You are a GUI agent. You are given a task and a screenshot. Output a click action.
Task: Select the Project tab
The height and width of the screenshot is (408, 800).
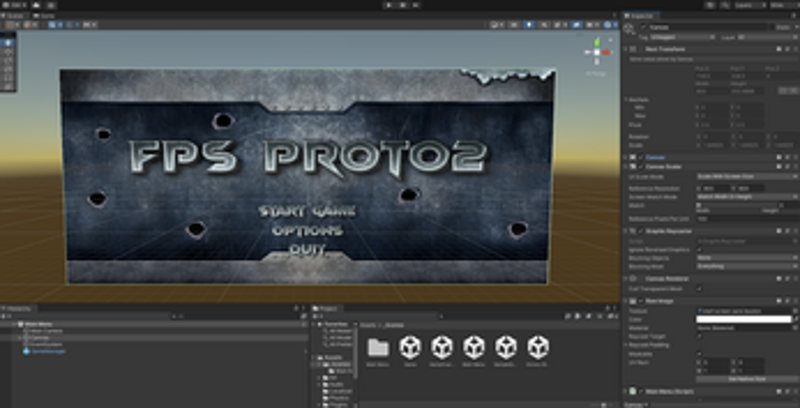click(x=327, y=309)
